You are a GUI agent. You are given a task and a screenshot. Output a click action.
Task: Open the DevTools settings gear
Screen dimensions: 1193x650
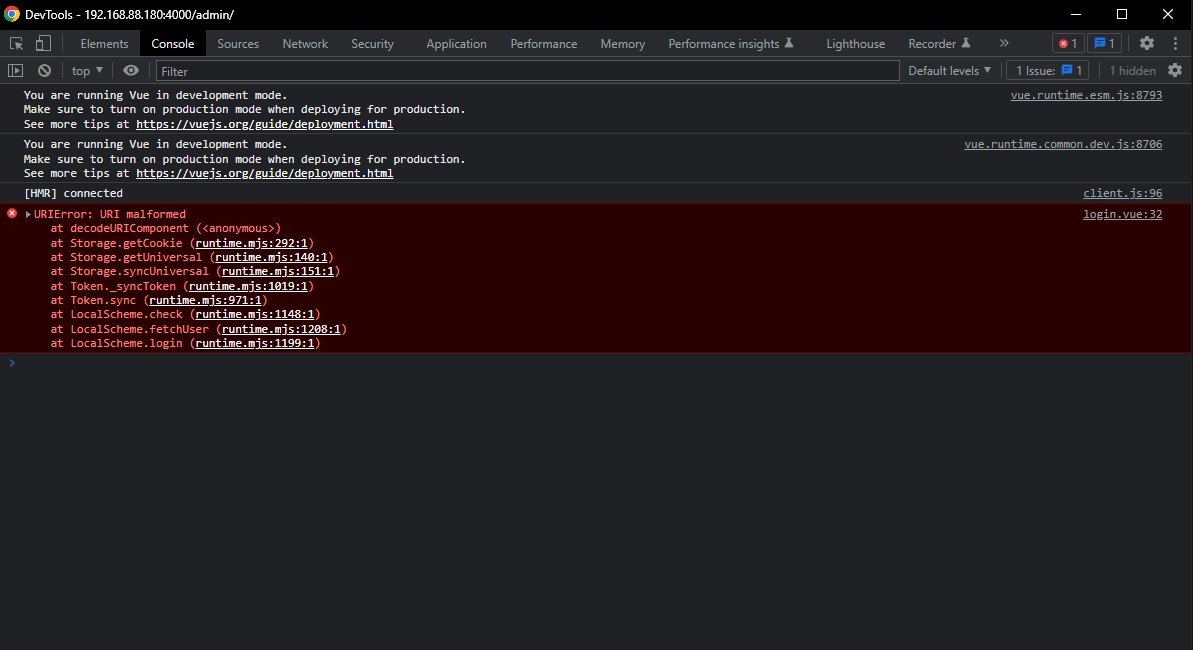1147,43
